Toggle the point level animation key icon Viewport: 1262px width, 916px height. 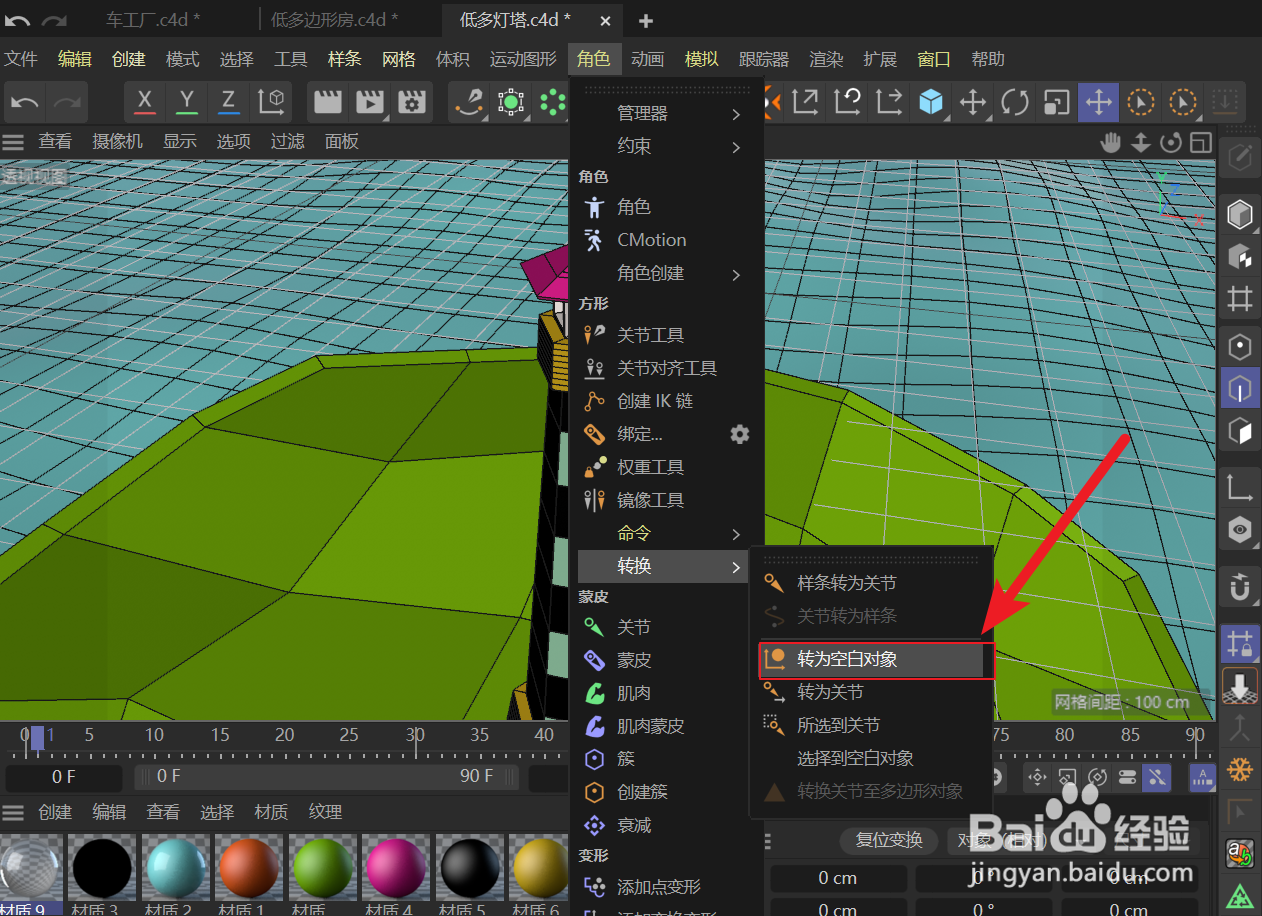[x=1157, y=777]
